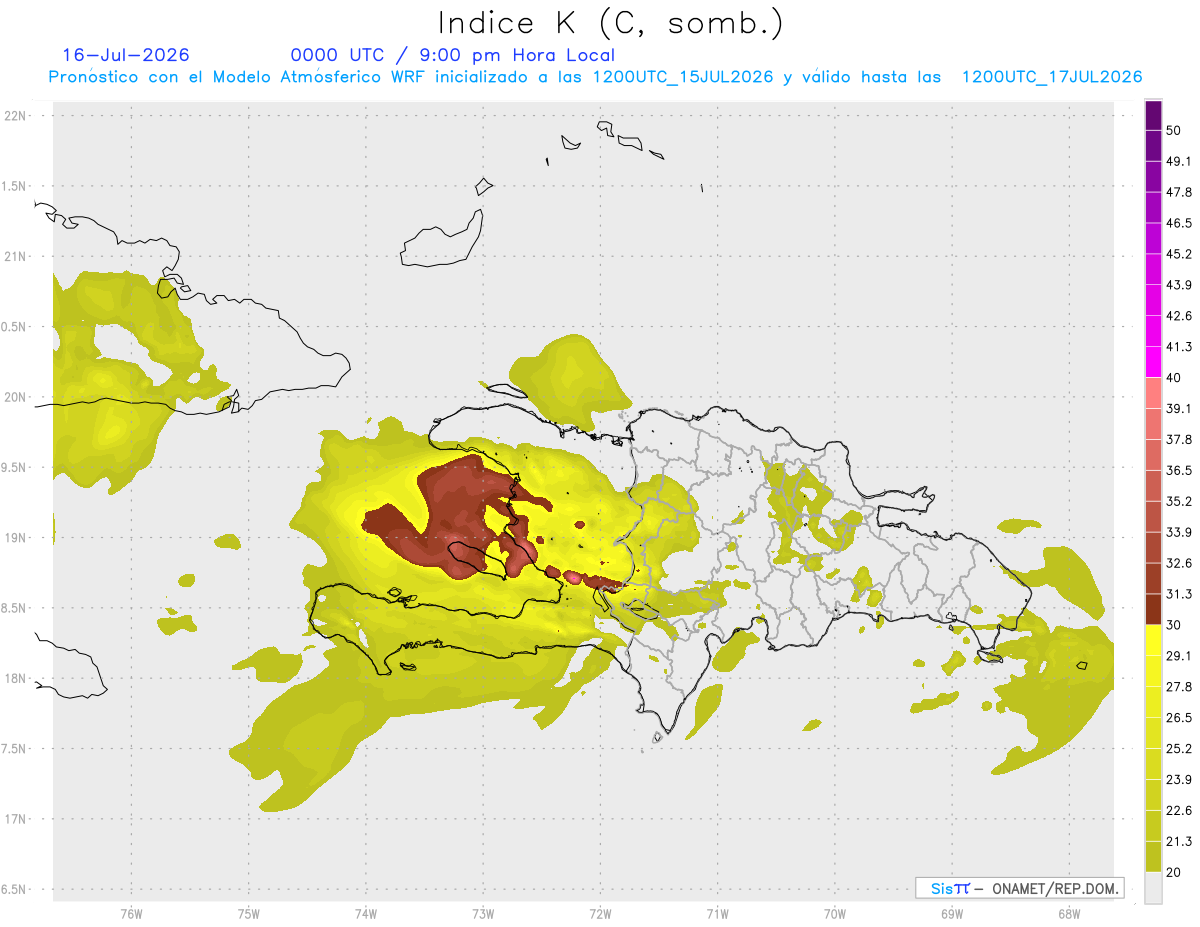Image resolution: width=1200 pixels, height=927 pixels.
Task: Click the colorbar value 46.5
Action: click(1179, 223)
